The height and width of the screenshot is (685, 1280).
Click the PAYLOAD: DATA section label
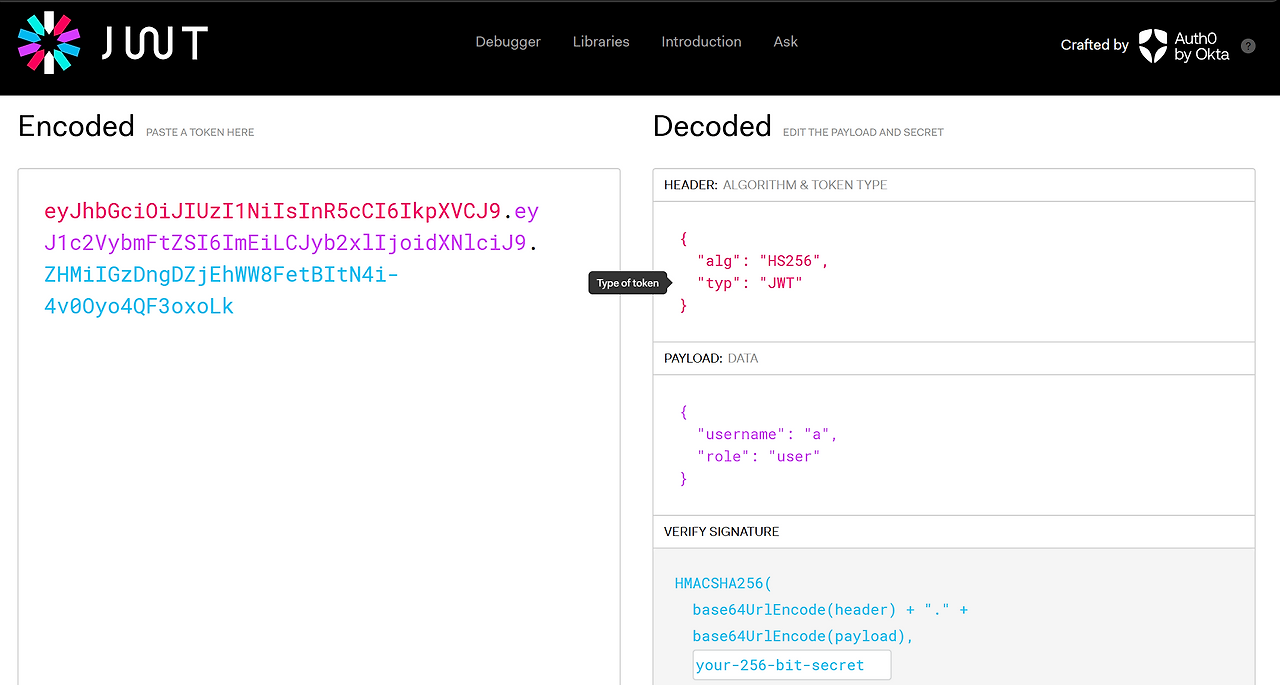click(x=711, y=358)
